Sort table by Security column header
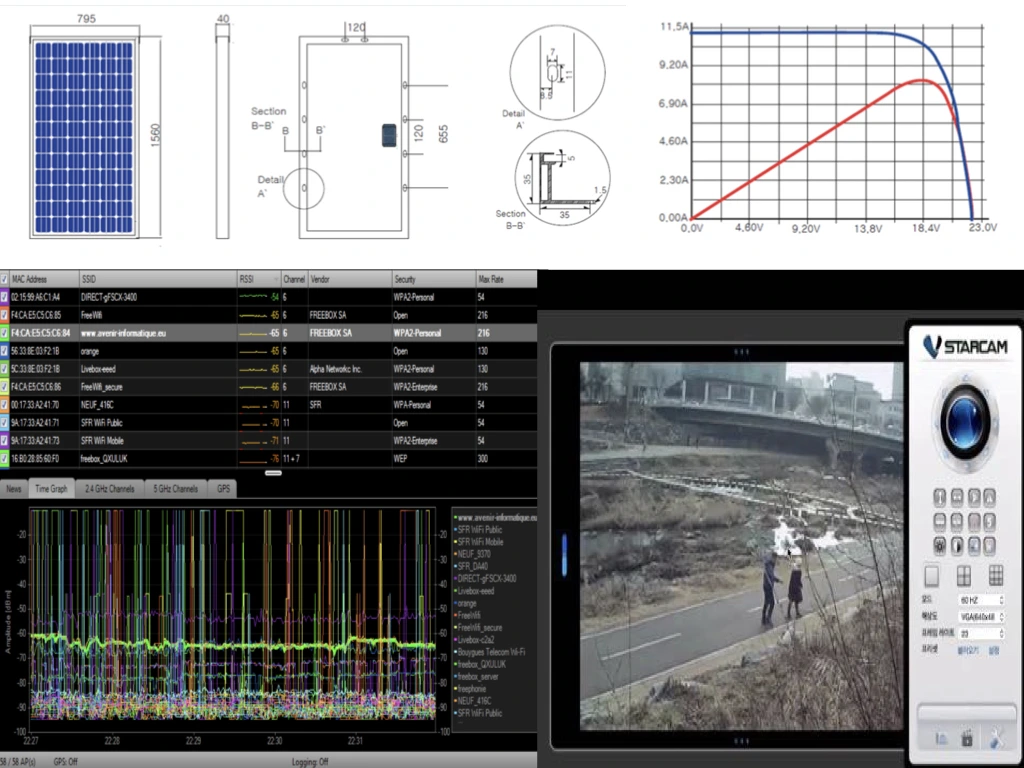This screenshot has height=768, width=1024. (434, 280)
